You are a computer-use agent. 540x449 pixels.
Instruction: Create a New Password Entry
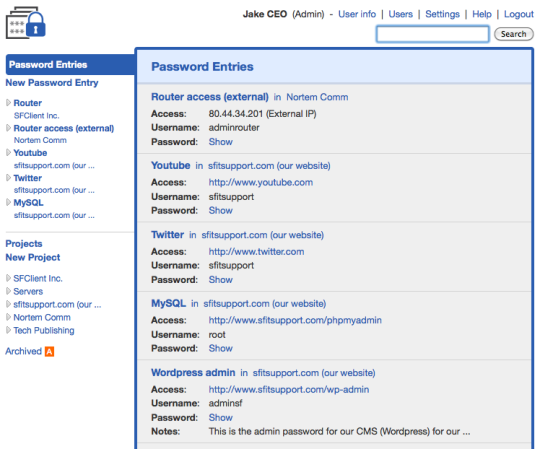coord(52,83)
